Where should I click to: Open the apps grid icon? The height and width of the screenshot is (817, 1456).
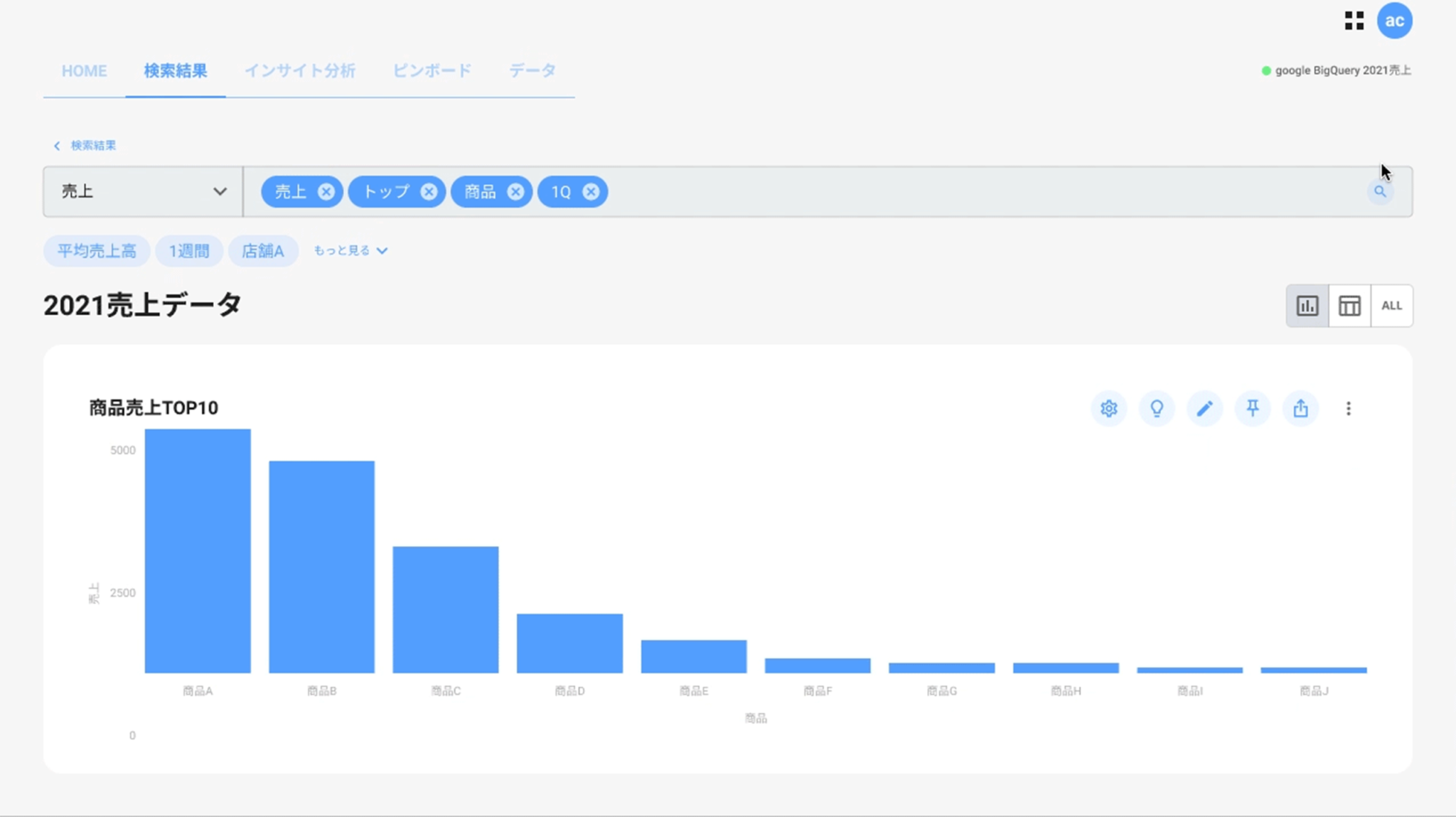pyautogui.click(x=1354, y=21)
